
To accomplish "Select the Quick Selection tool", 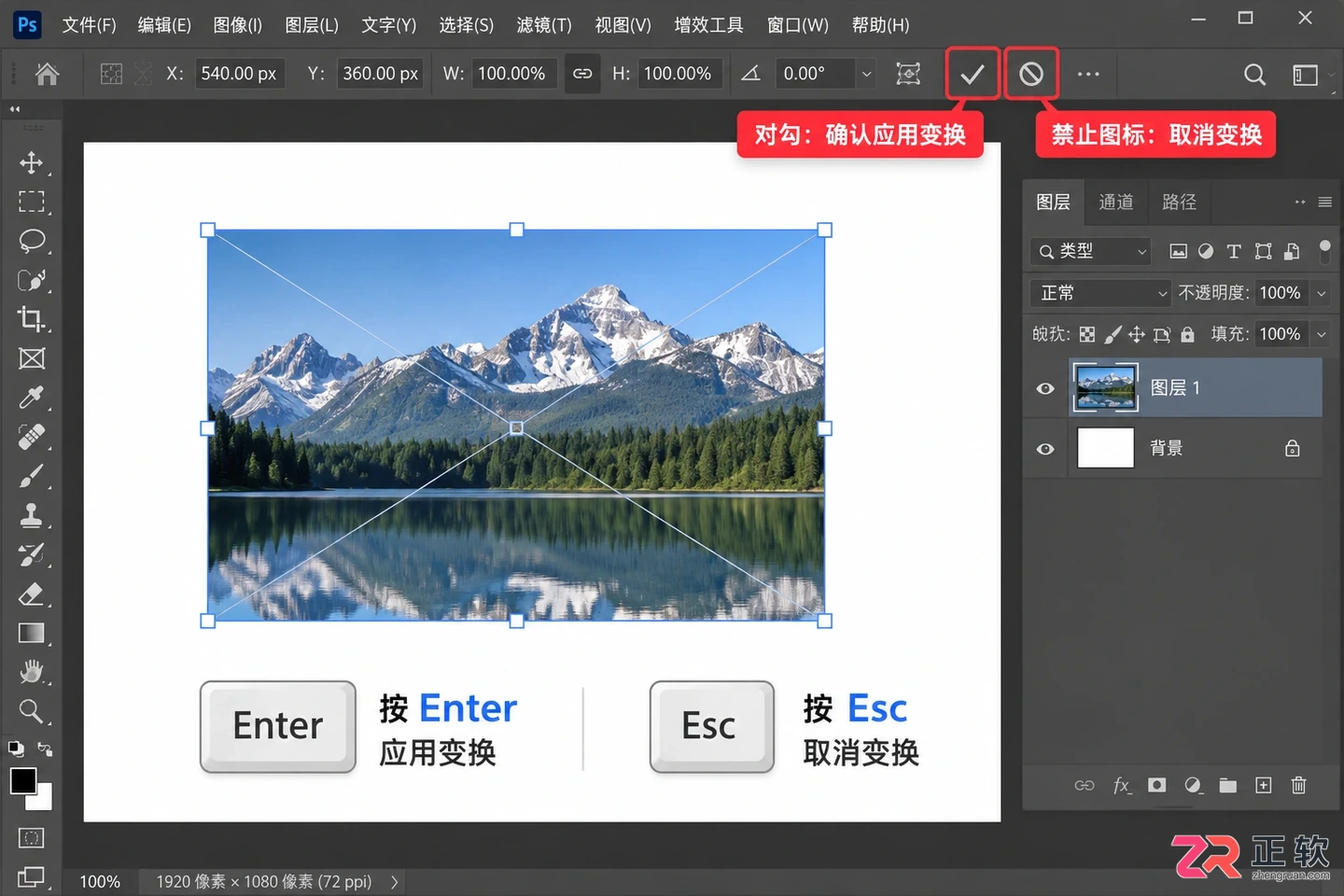I will [x=31, y=280].
